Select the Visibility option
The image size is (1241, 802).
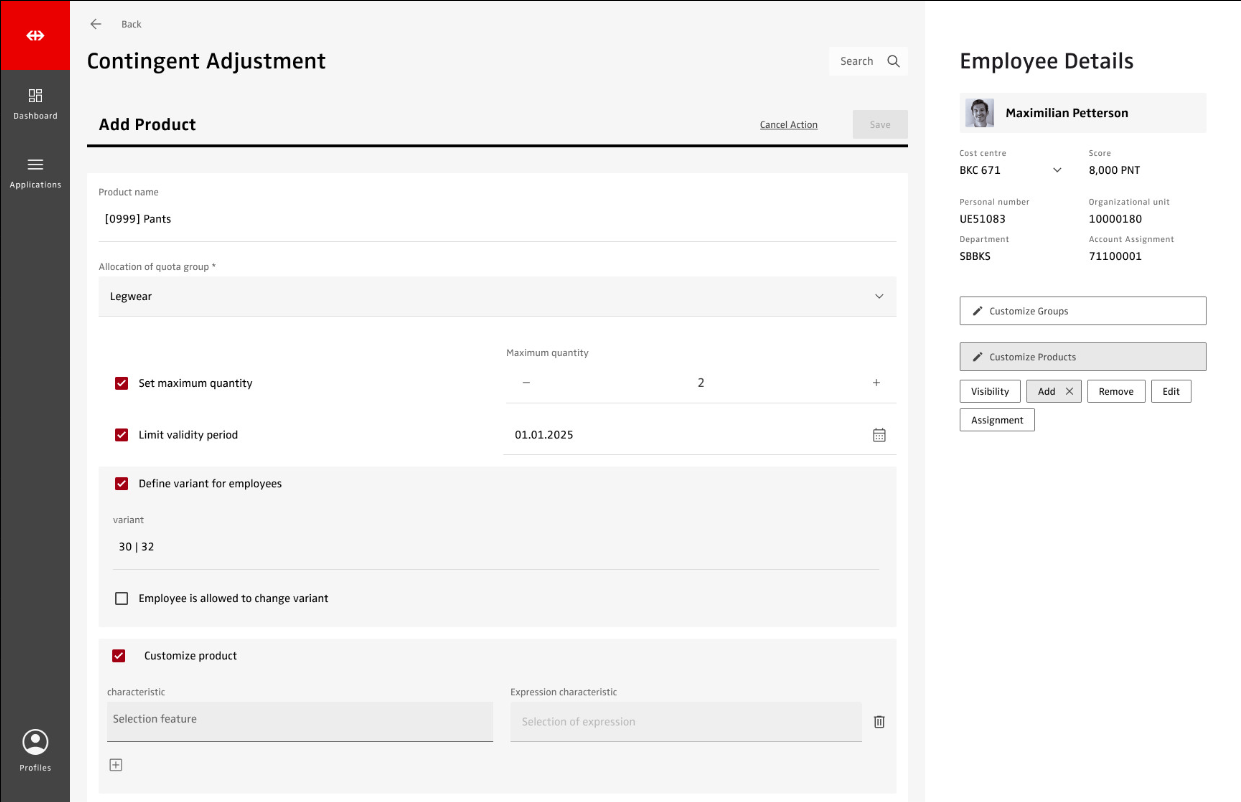990,391
